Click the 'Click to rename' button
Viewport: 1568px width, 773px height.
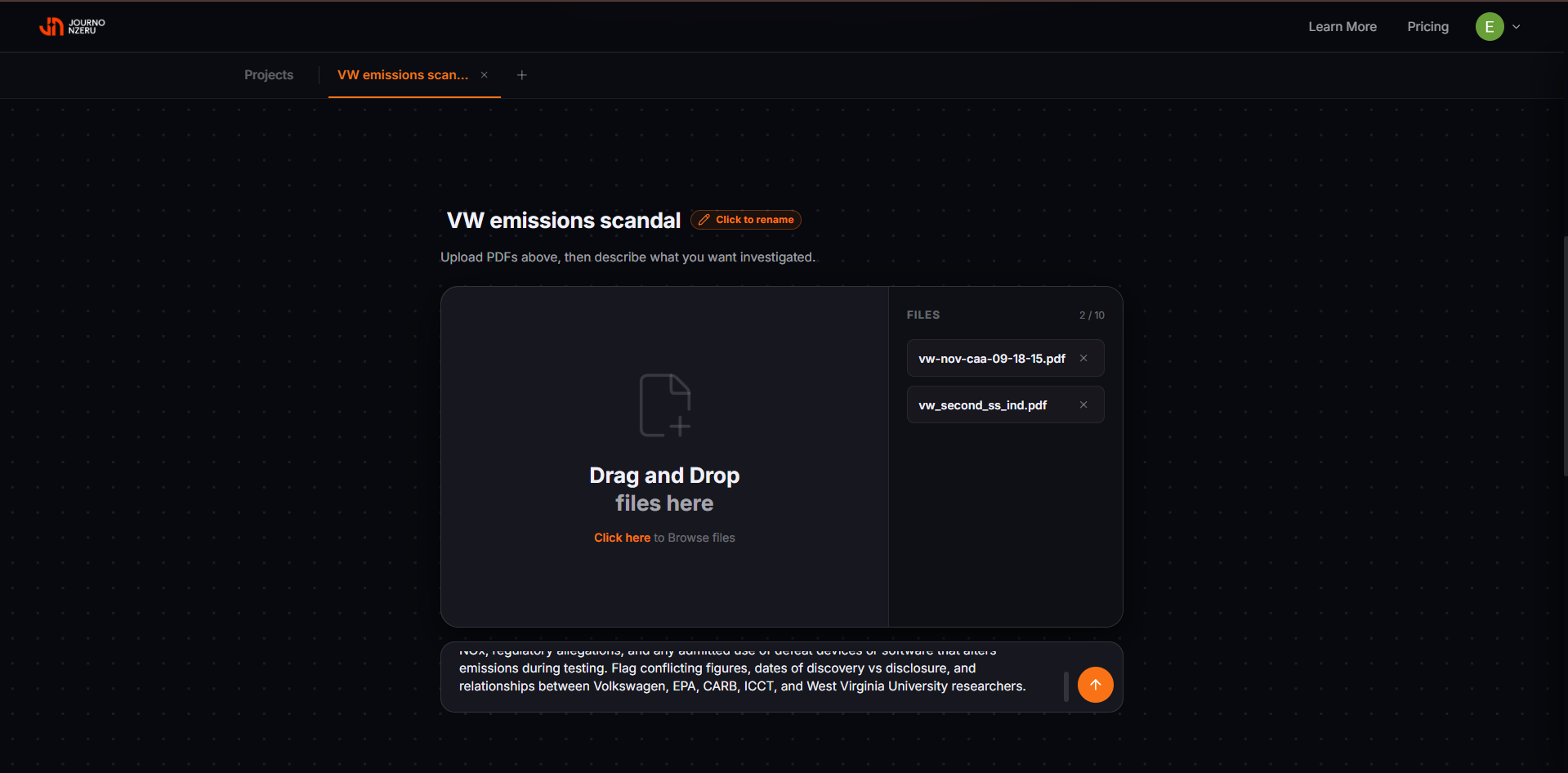(746, 220)
